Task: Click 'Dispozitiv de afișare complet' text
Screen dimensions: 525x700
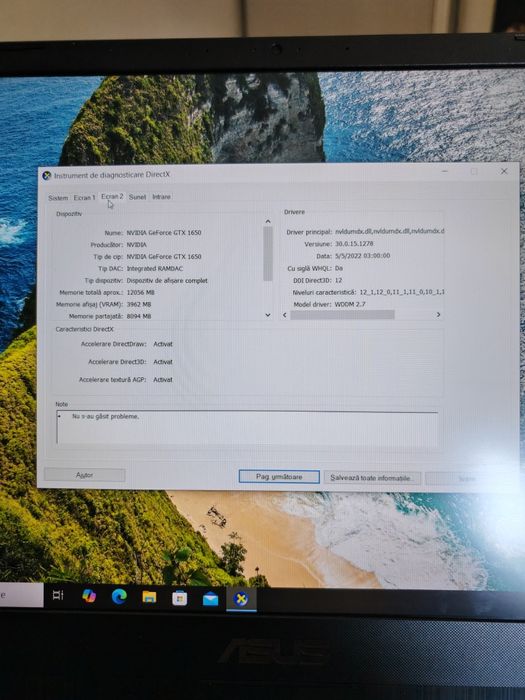Action: coord(167,281)
